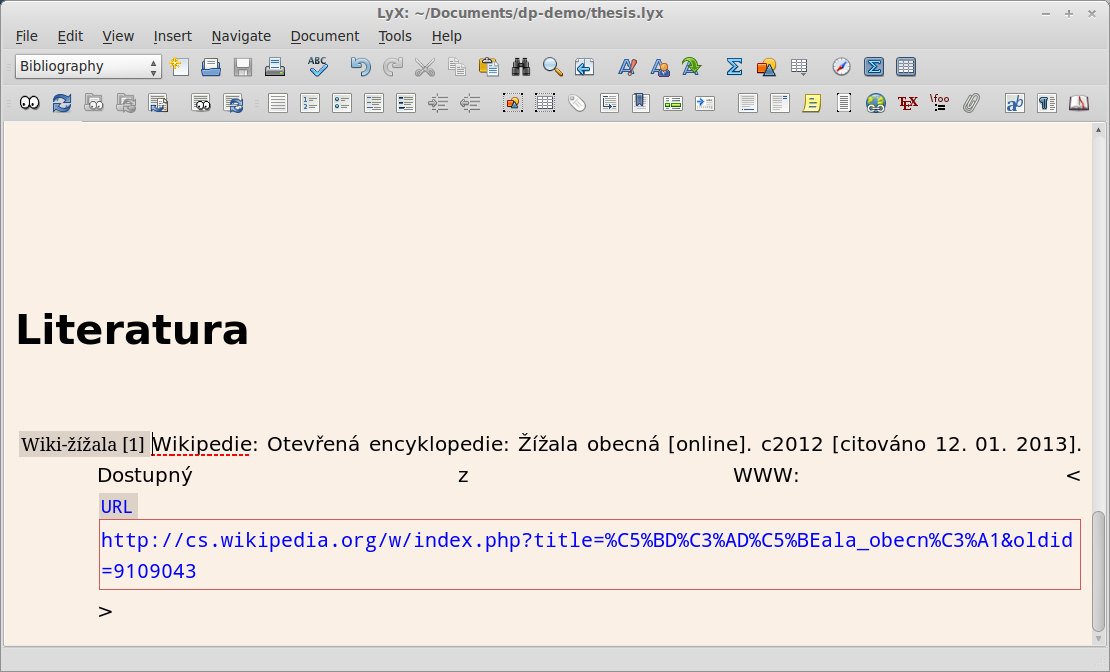Update other output formats

[x=233, y=103]
